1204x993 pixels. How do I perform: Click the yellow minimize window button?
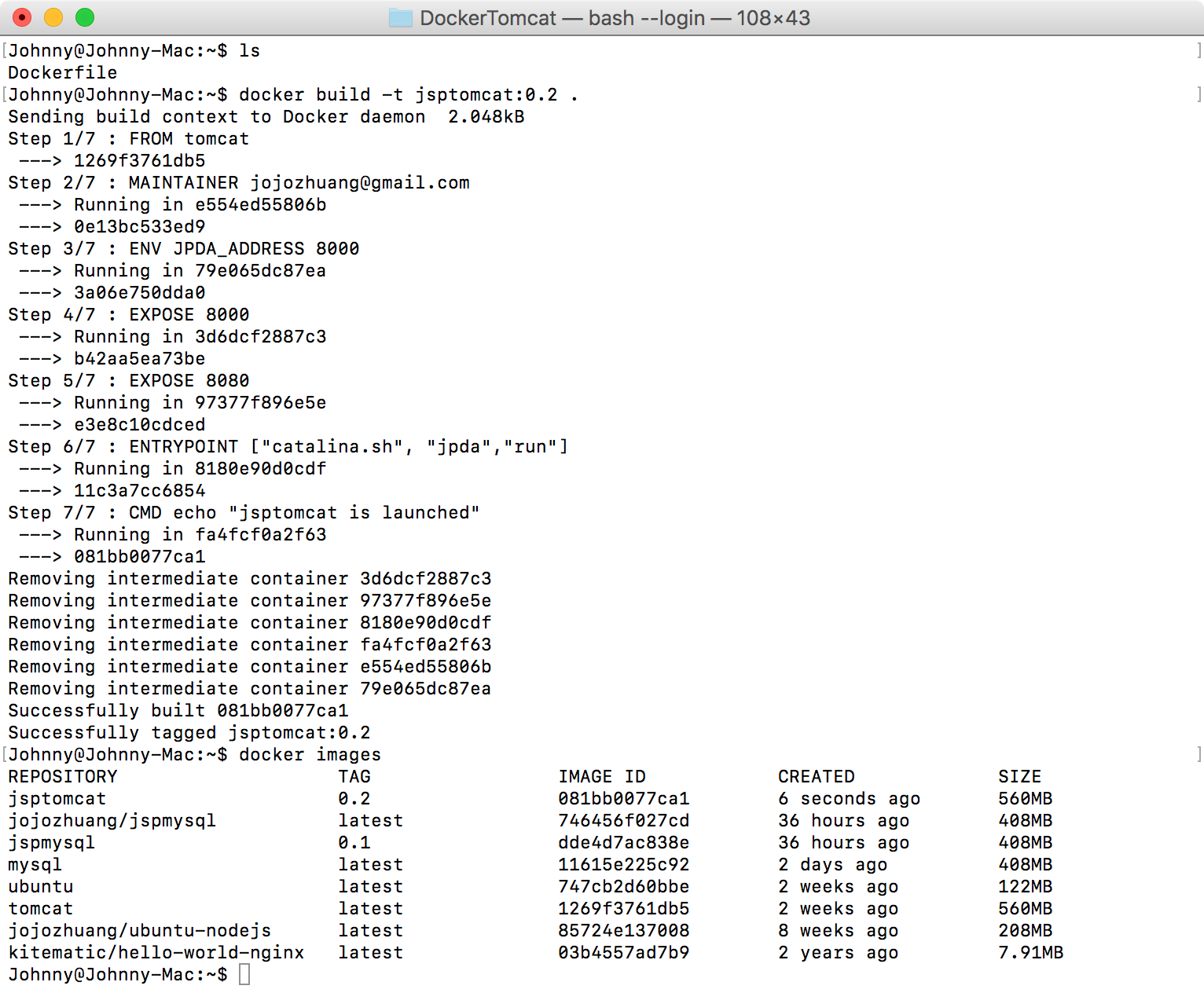click(x=53, y=17)
